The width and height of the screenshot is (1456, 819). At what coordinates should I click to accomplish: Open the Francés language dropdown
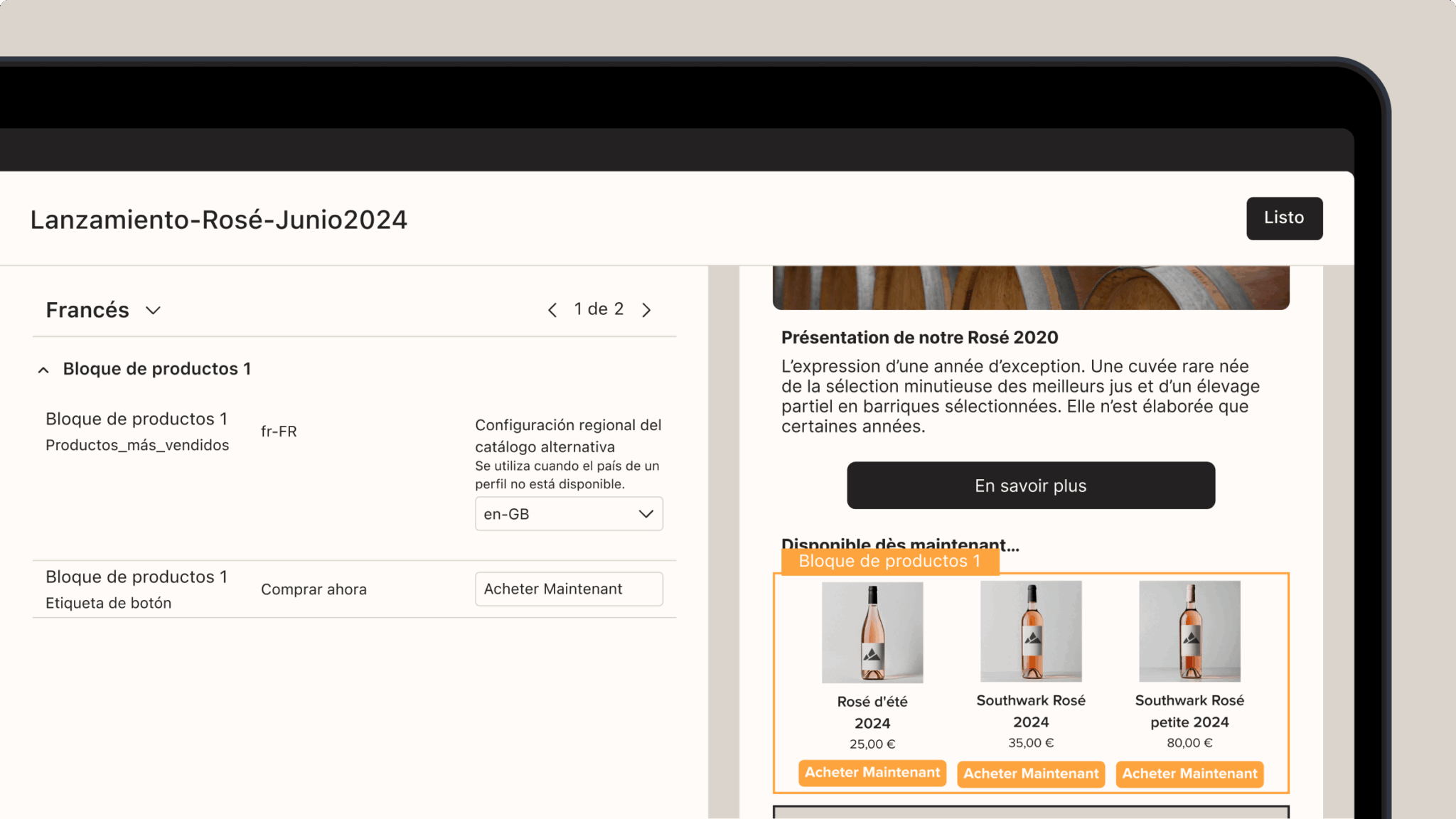point(104,309)
